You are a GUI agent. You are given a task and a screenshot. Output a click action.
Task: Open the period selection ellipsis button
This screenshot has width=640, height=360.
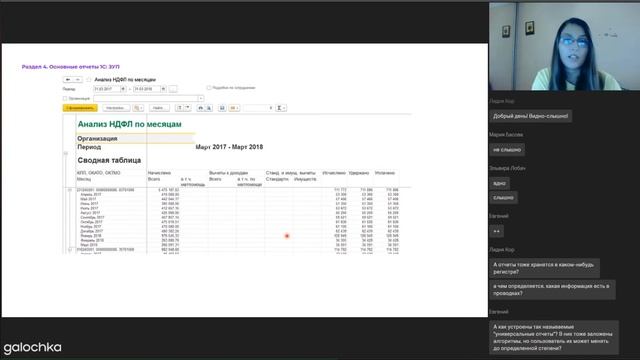173,89
